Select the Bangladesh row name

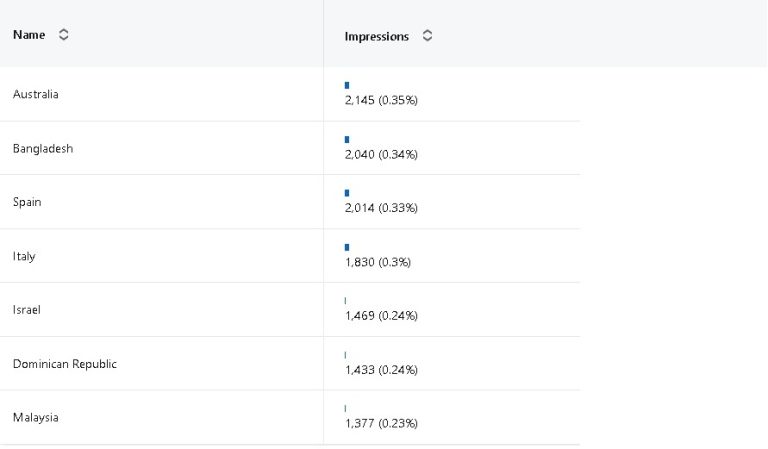tap(43, 148)
